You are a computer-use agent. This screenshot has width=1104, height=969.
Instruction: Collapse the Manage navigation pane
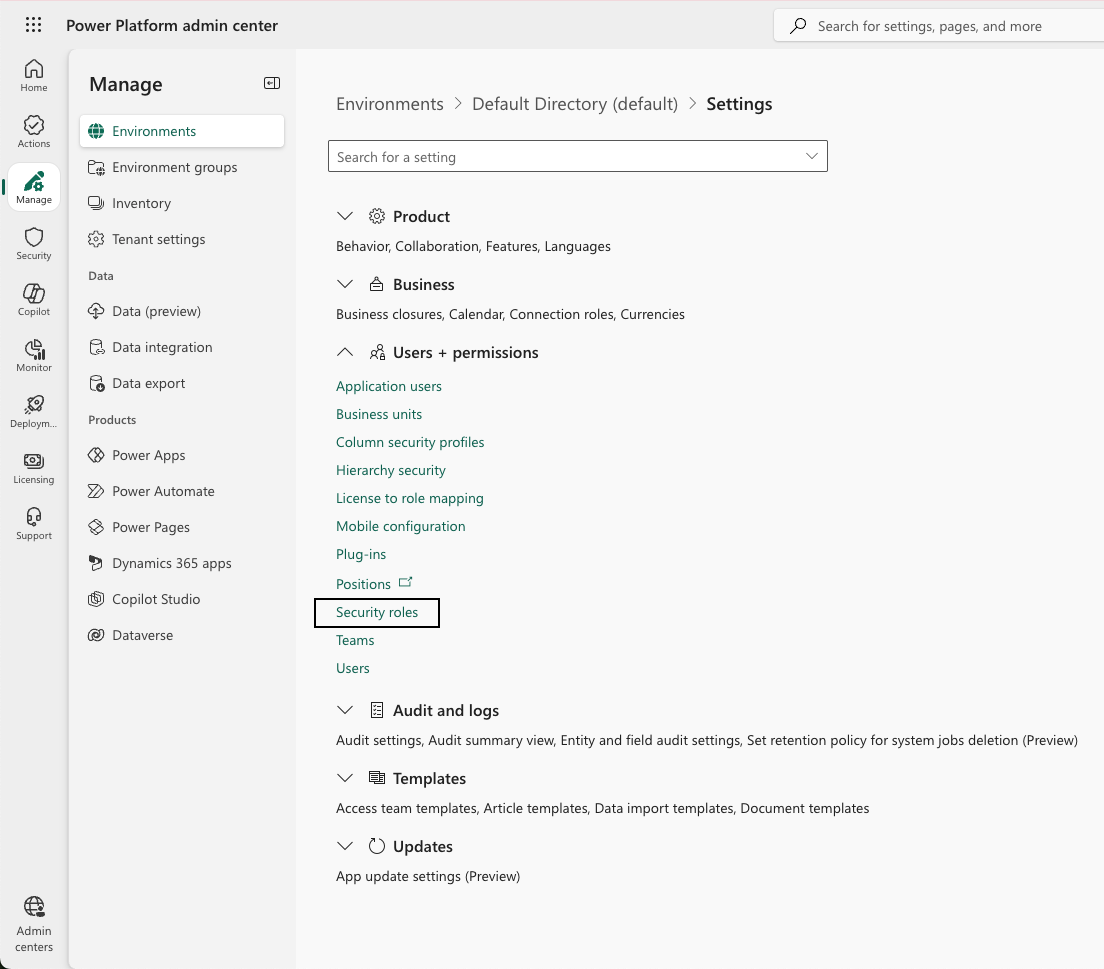[271, 84]
